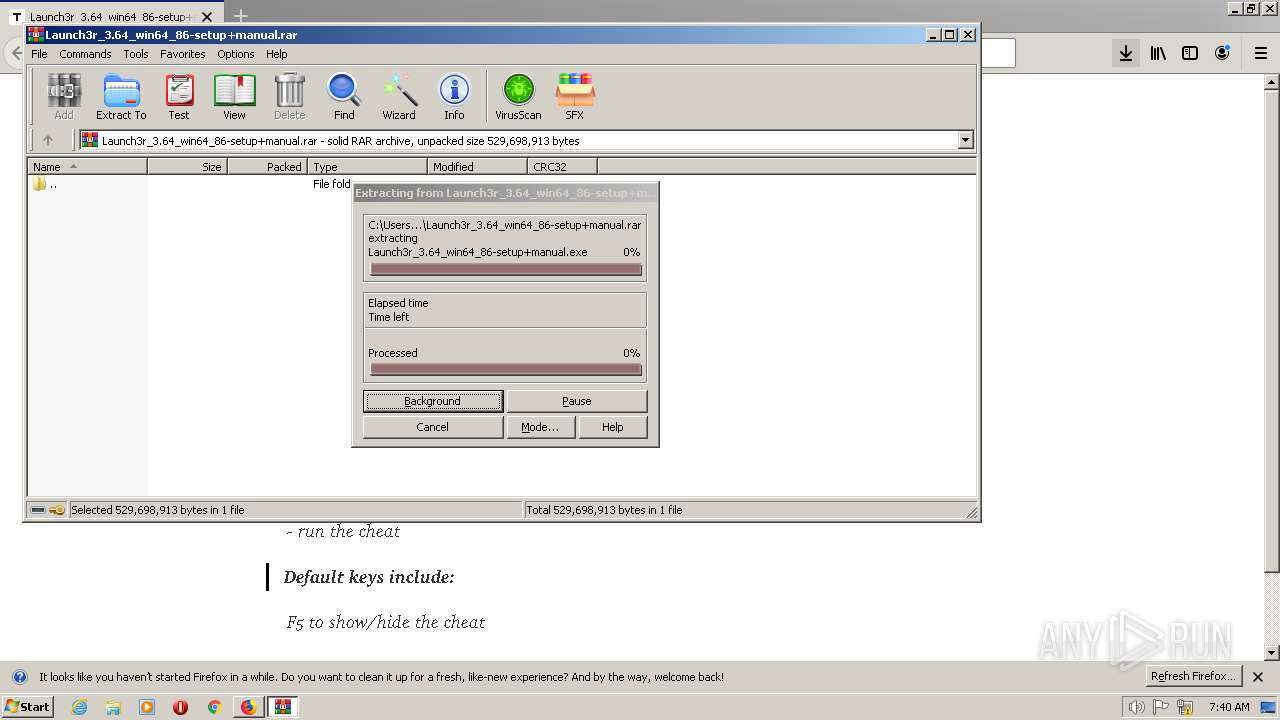Pause the extraction
The image size is (1280, 720).
pos(577,401)
